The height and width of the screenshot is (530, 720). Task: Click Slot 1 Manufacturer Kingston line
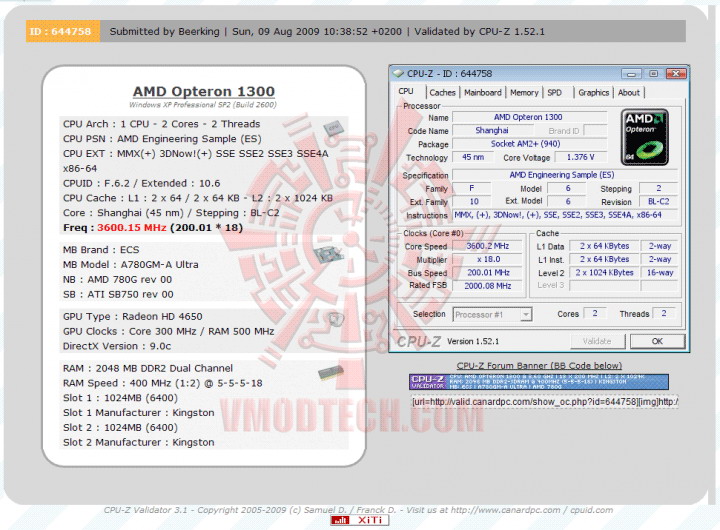point(139,412)
